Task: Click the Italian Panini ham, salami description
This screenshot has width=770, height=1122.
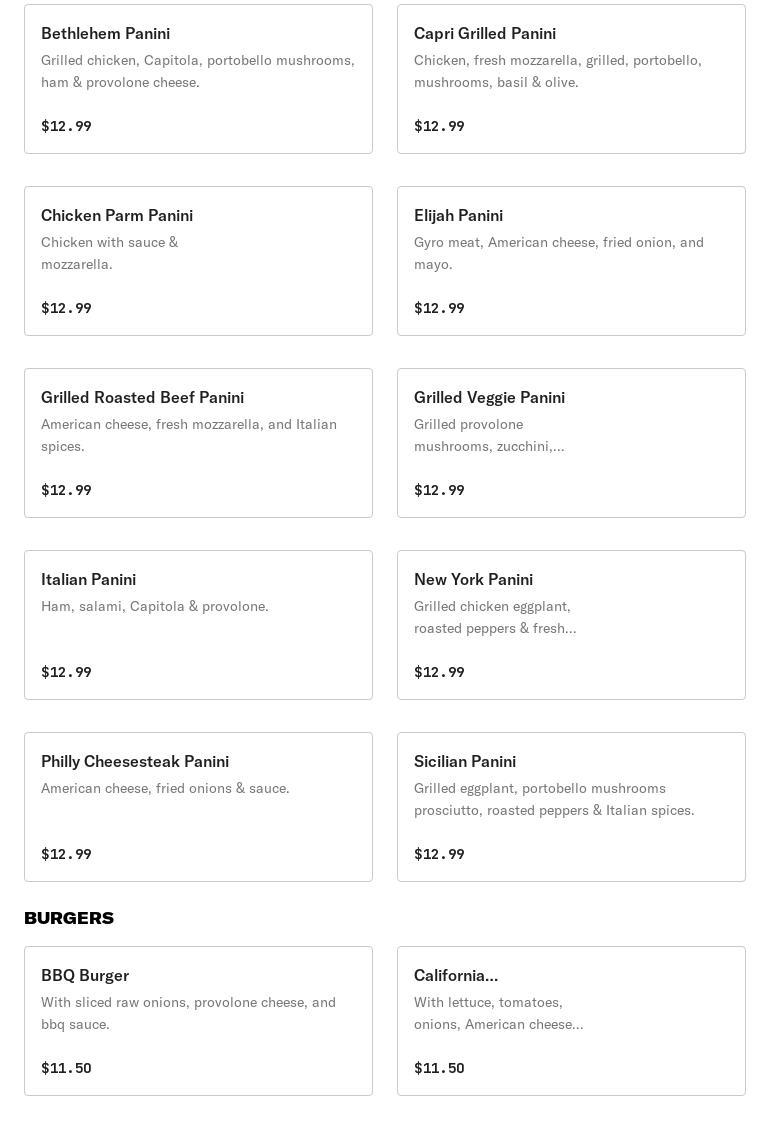Action: point(155,606)
